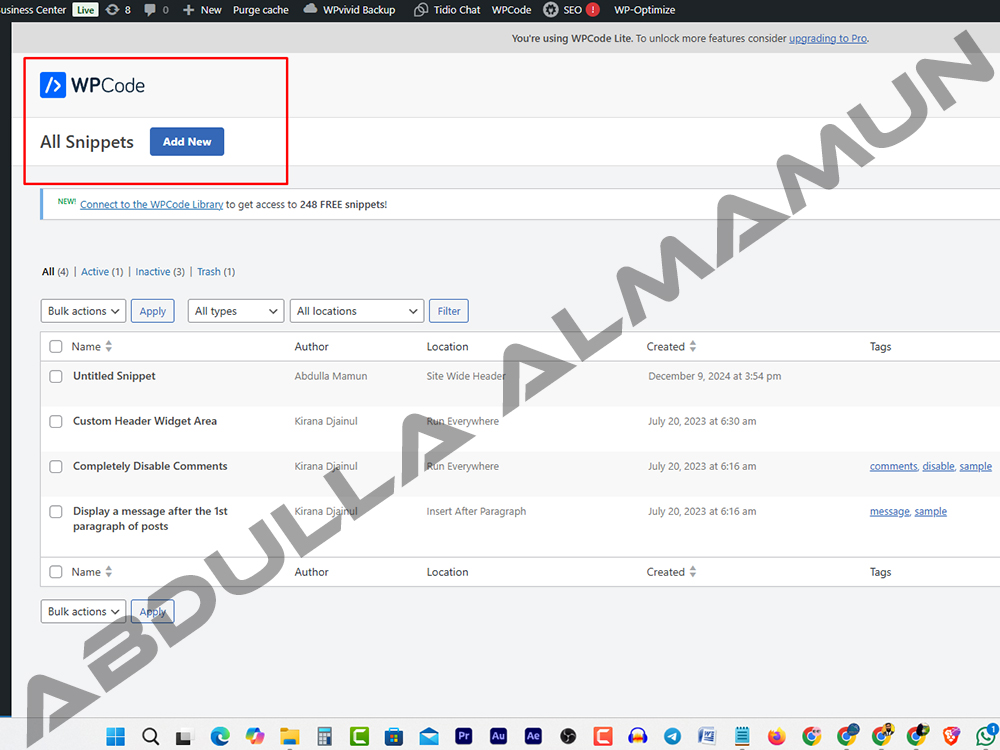Open the All locations dropdown

click(x=357, y=311)
